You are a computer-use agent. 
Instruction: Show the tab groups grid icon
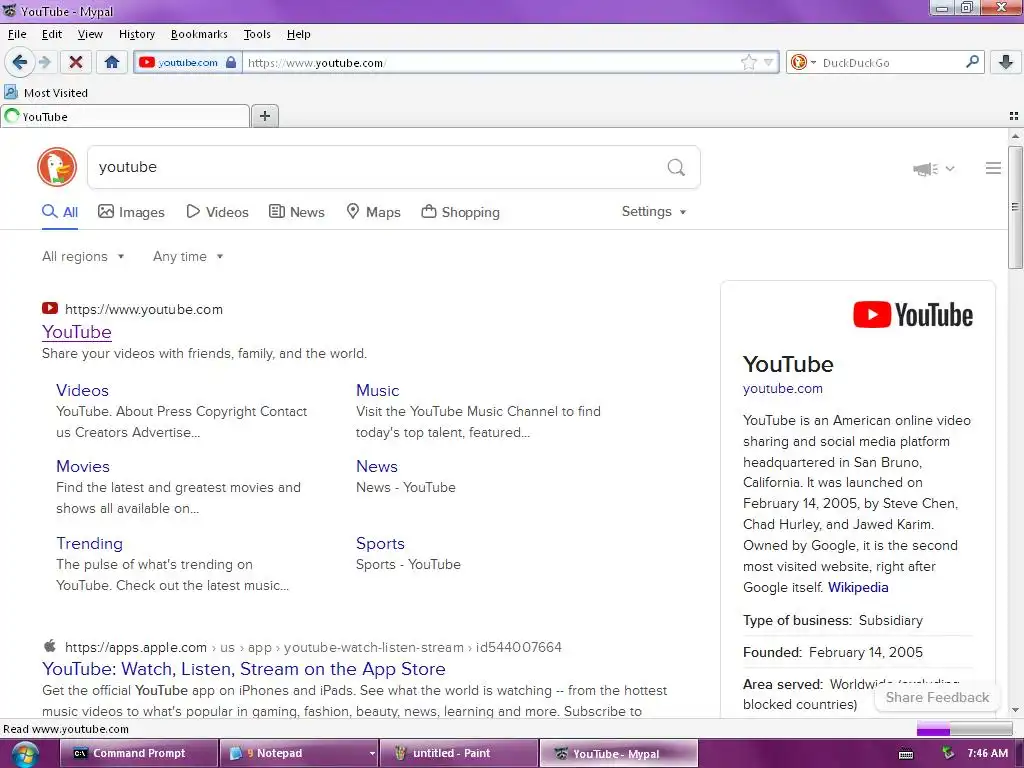[x=1014, y=116]
